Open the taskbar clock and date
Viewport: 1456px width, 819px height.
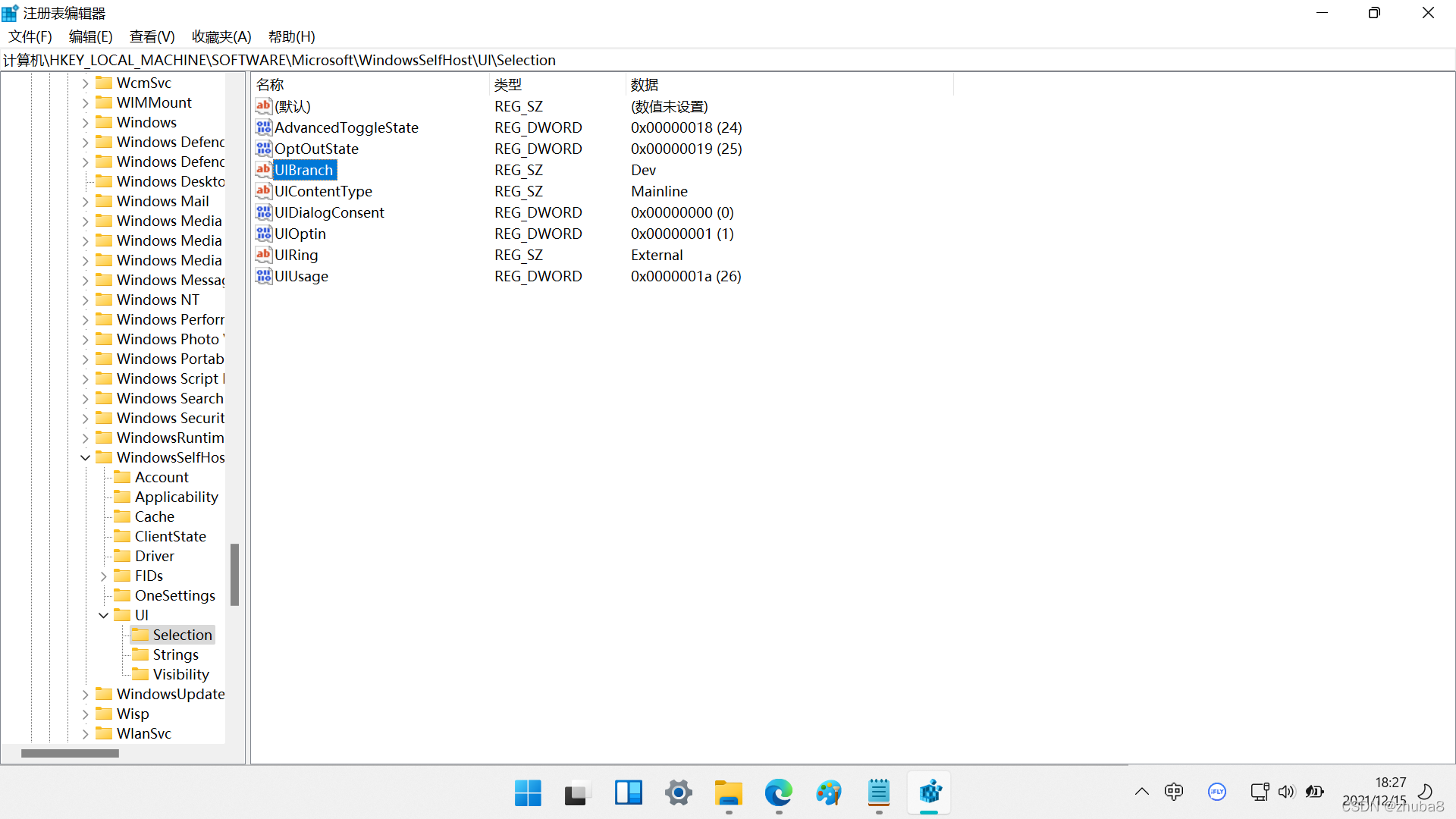click(1374, 791)
